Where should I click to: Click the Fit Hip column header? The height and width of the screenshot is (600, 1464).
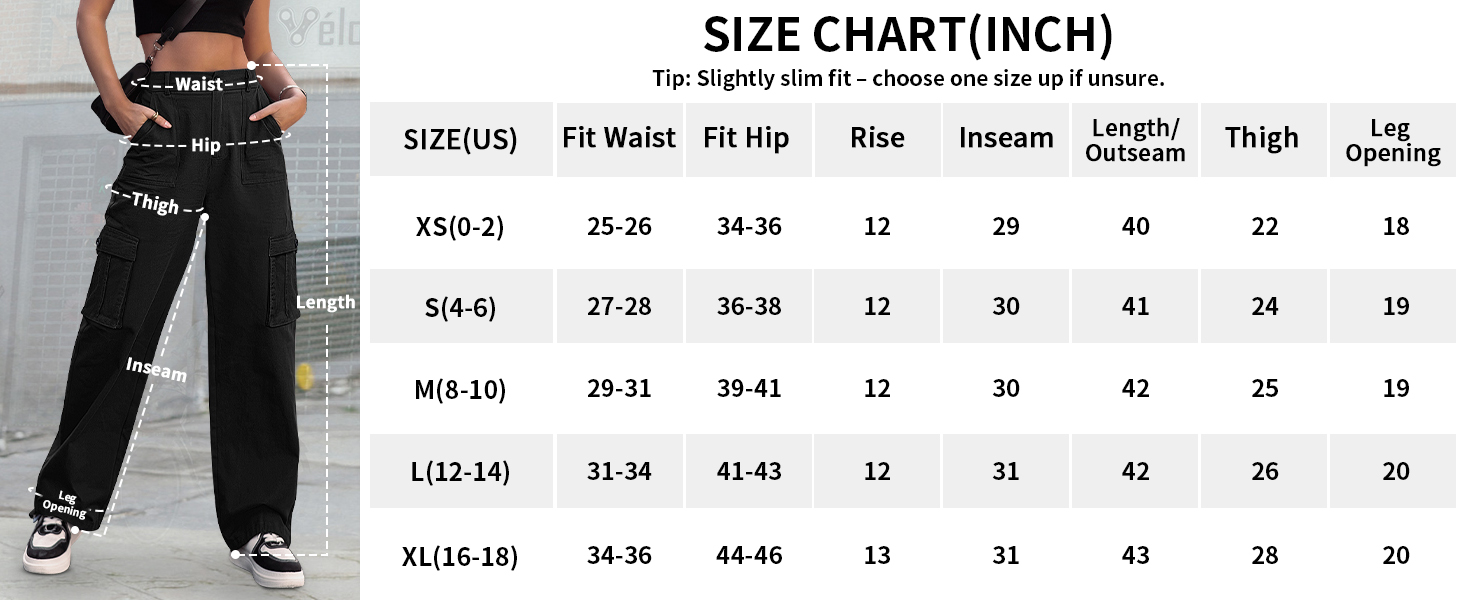coord(746,138)
